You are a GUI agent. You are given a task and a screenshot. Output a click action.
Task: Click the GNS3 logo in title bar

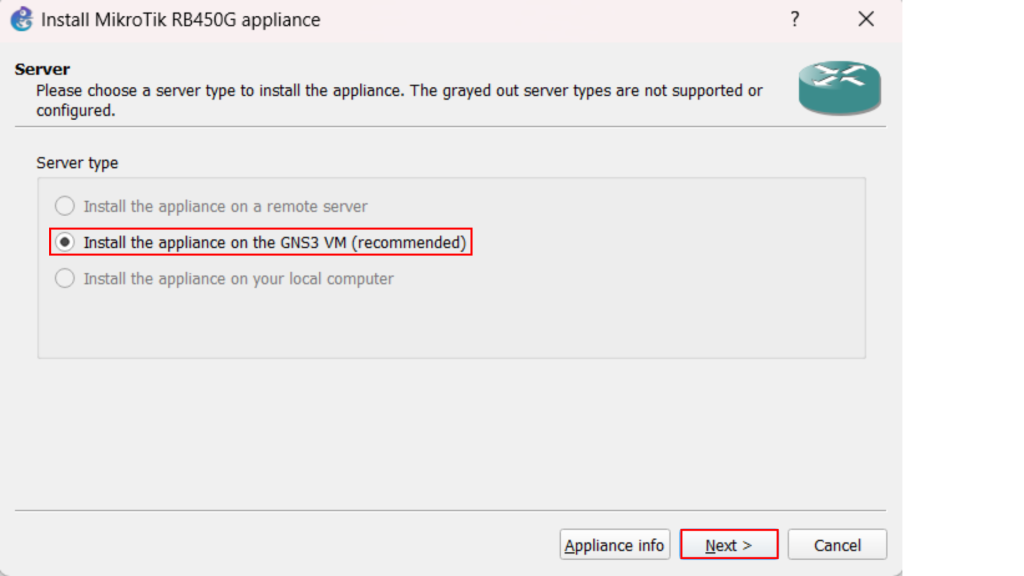coord(21,19)
